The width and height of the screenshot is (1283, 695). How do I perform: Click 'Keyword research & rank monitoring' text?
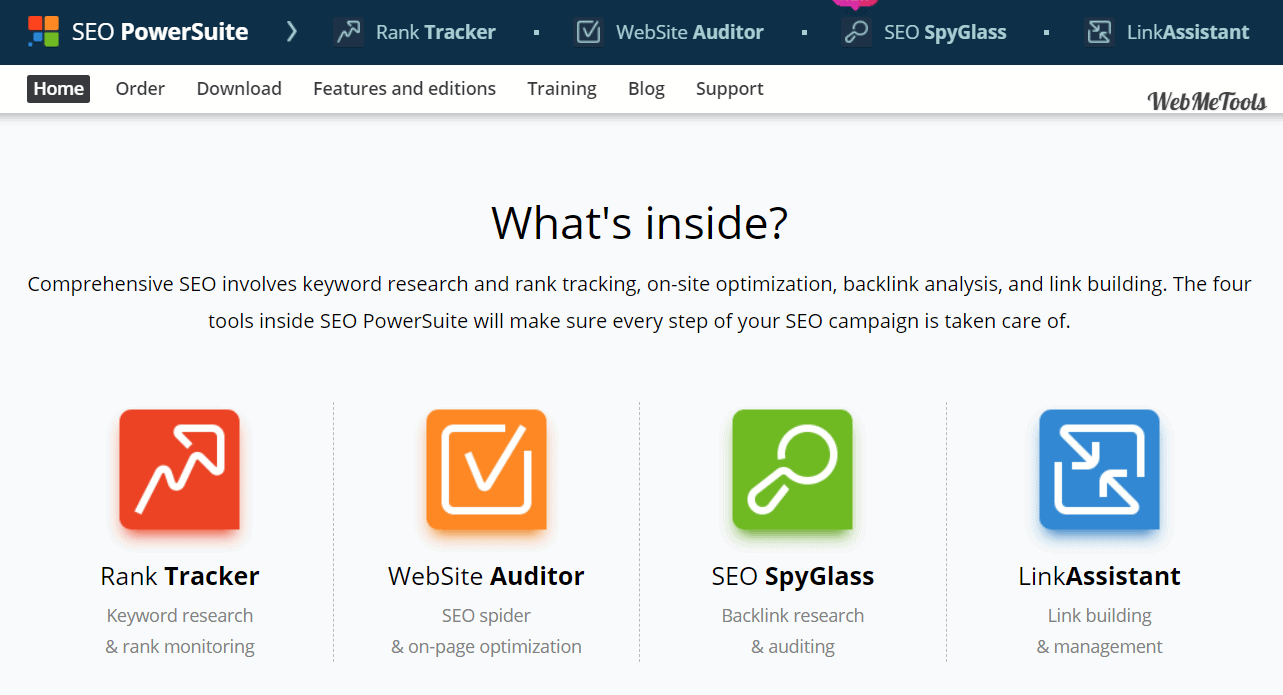[x=180, y=631]
